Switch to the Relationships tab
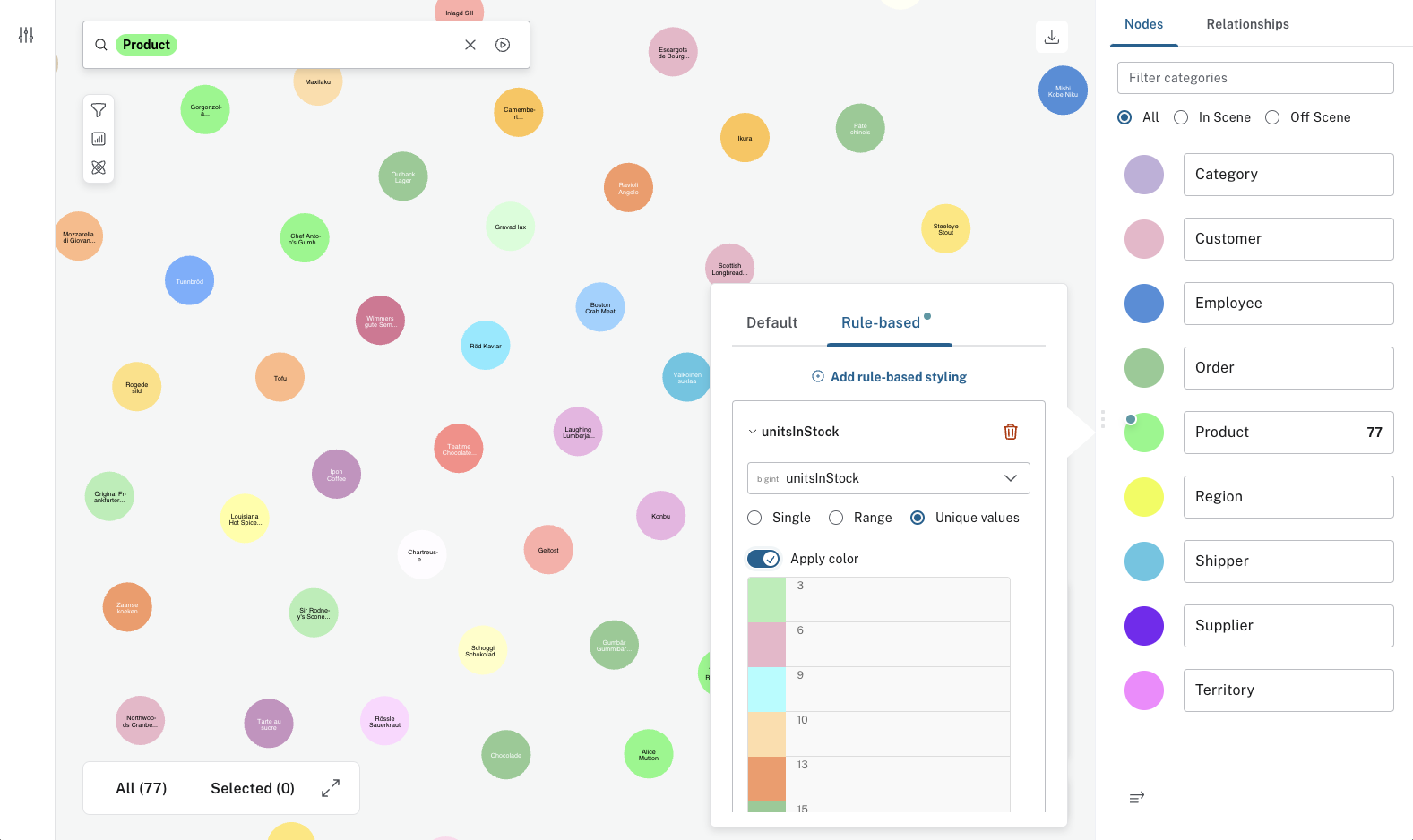This screenshot has height=840, width=1413. (1247, 24)
